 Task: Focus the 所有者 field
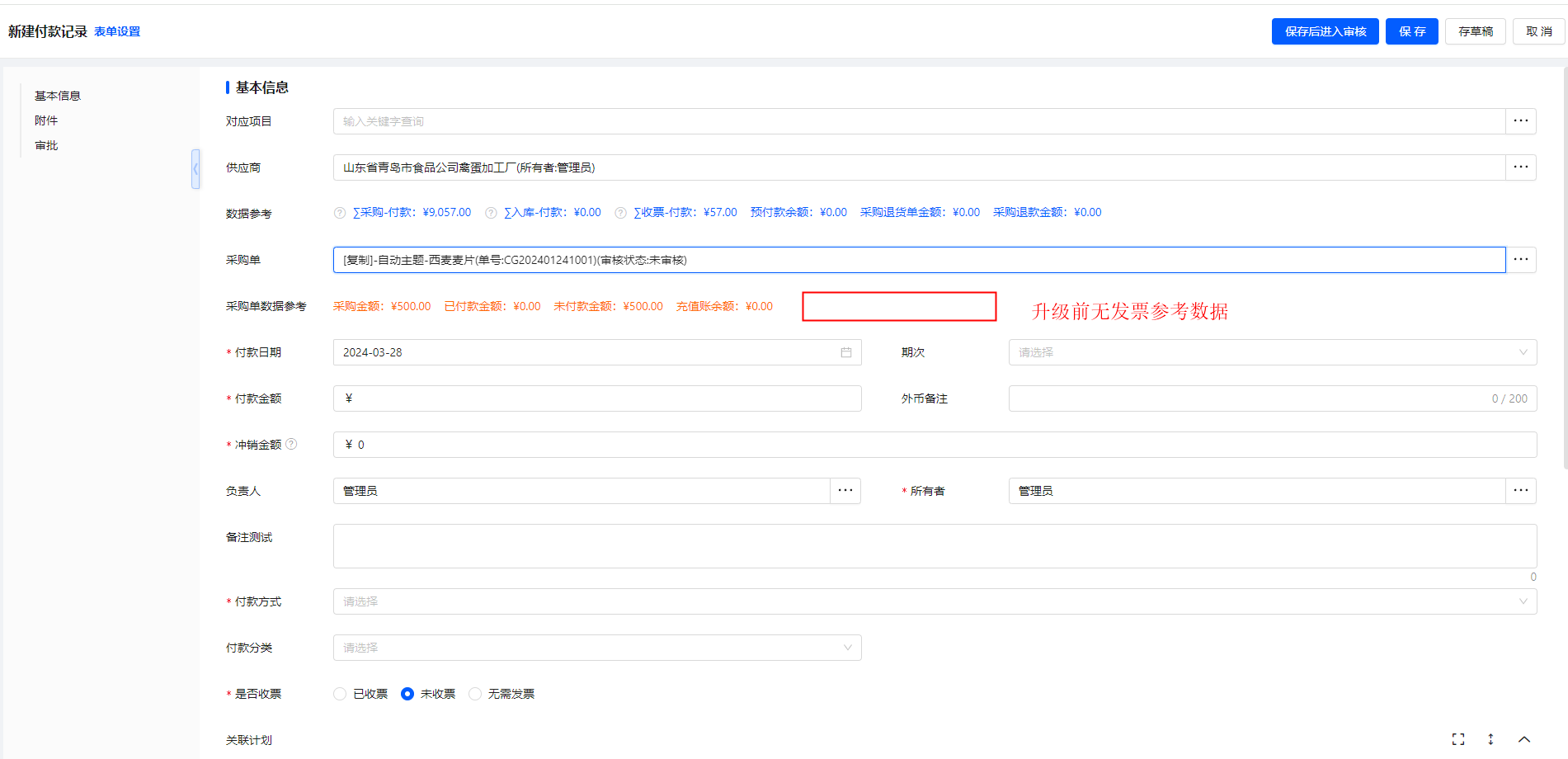1257,491
